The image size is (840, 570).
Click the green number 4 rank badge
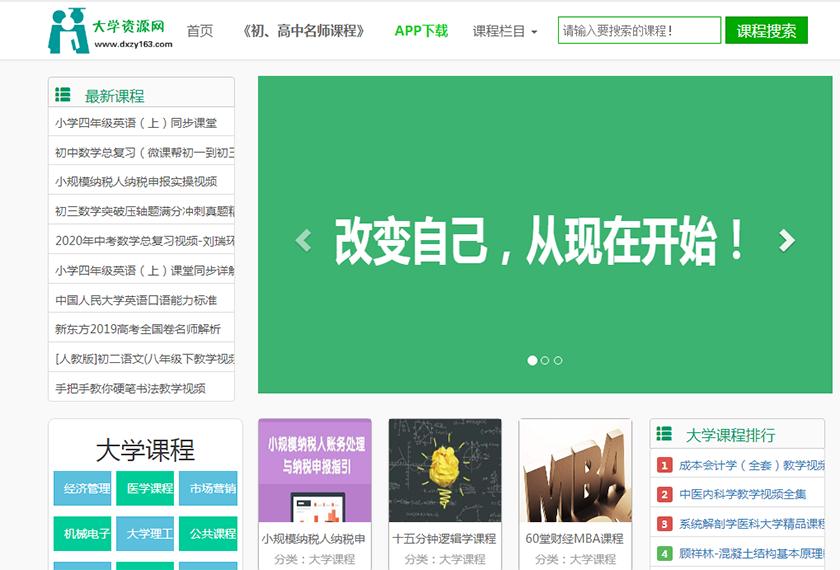coord(664,553)
